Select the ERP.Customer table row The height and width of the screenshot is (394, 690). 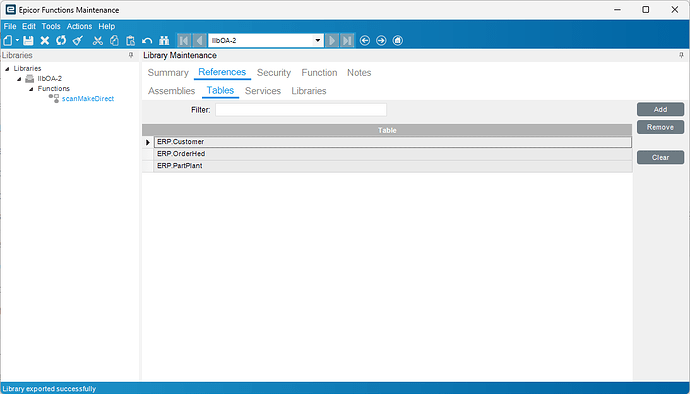tap(393, 142)
